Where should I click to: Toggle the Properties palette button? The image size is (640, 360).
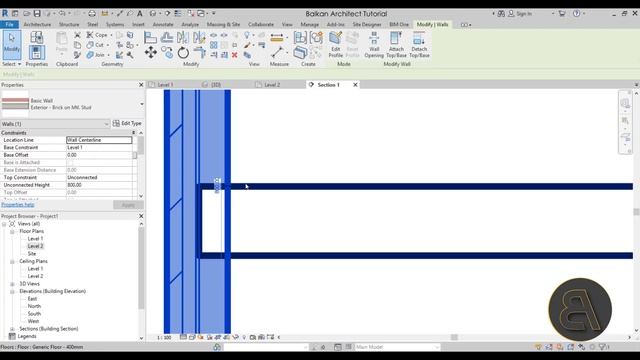click(x=36, y=53)
